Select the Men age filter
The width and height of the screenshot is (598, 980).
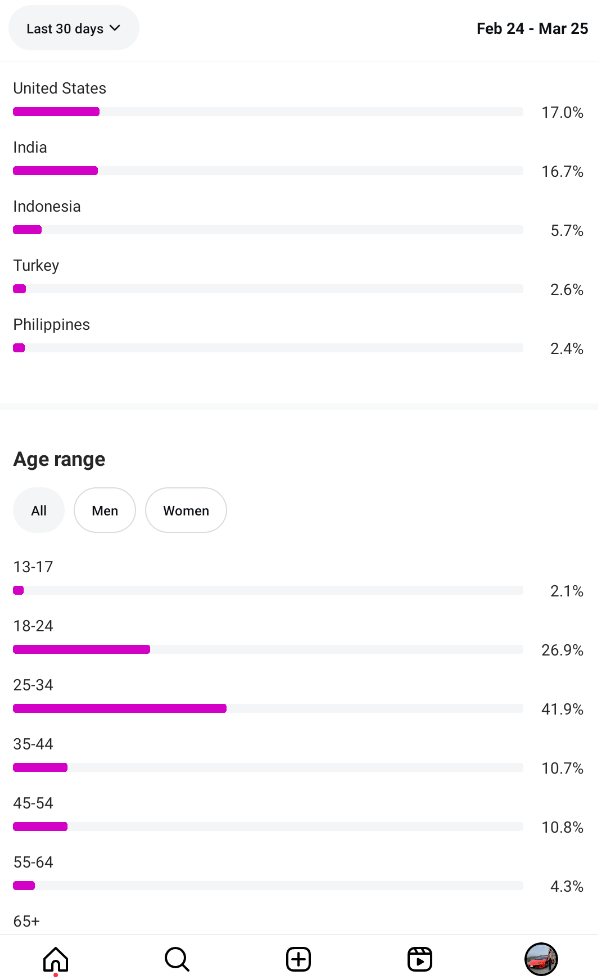click(x=105, y=510)
